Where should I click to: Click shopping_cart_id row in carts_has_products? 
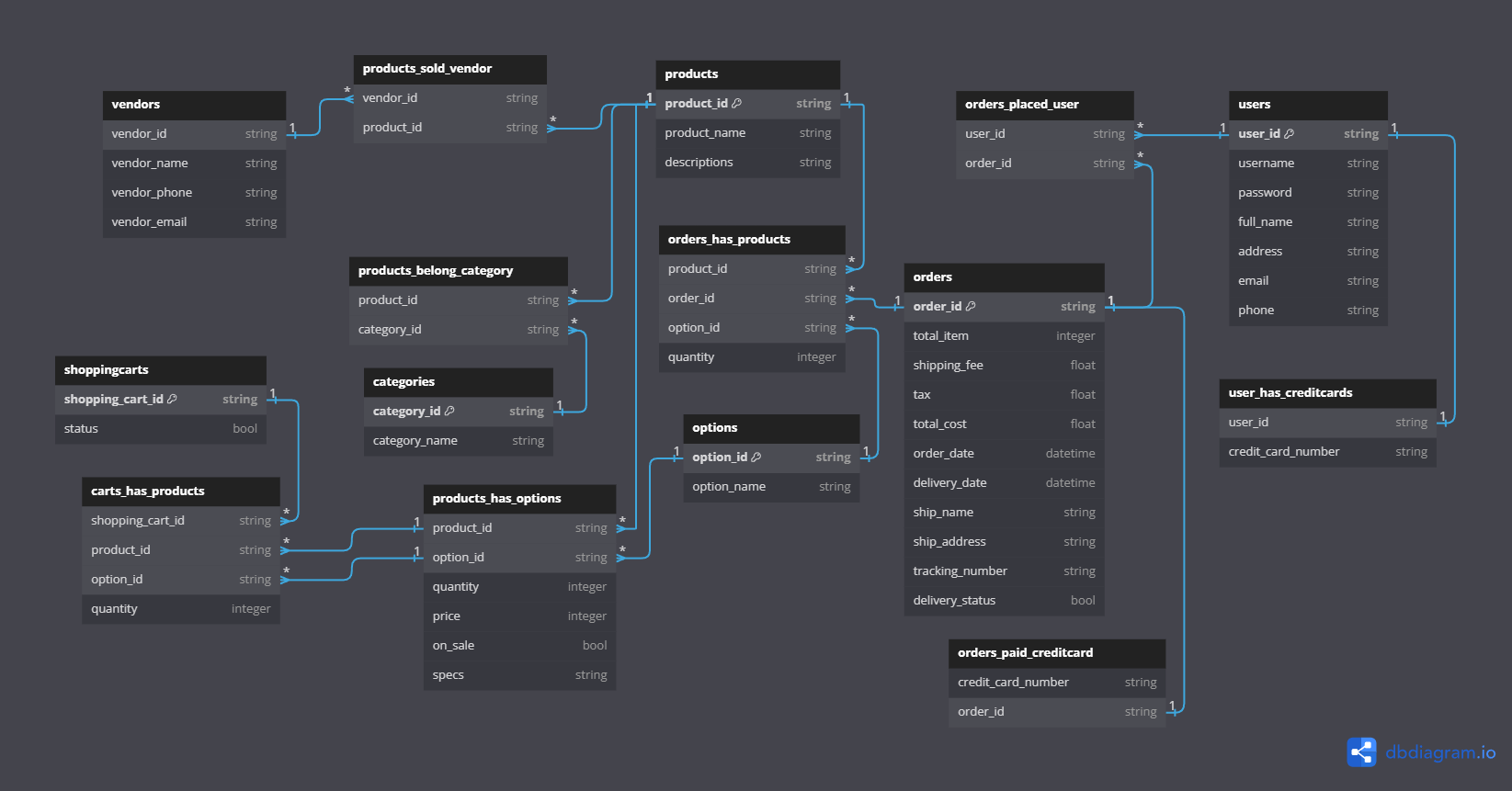(x=181, y=521)
